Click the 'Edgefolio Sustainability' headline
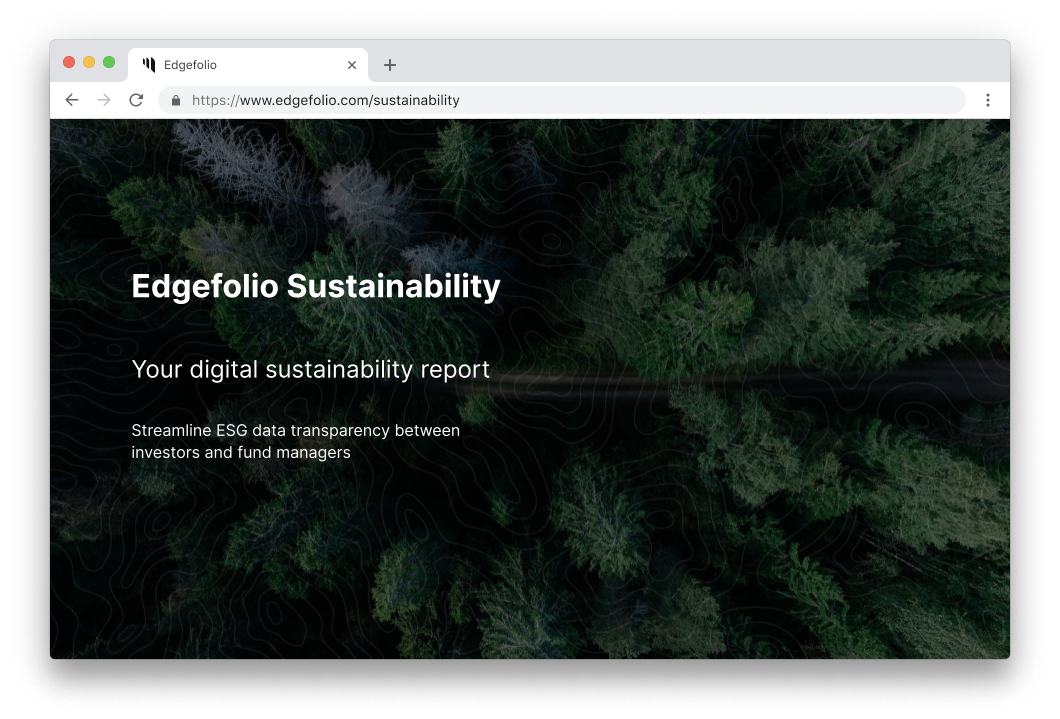Screen dimensions: 1060x719 pos(316,287)
